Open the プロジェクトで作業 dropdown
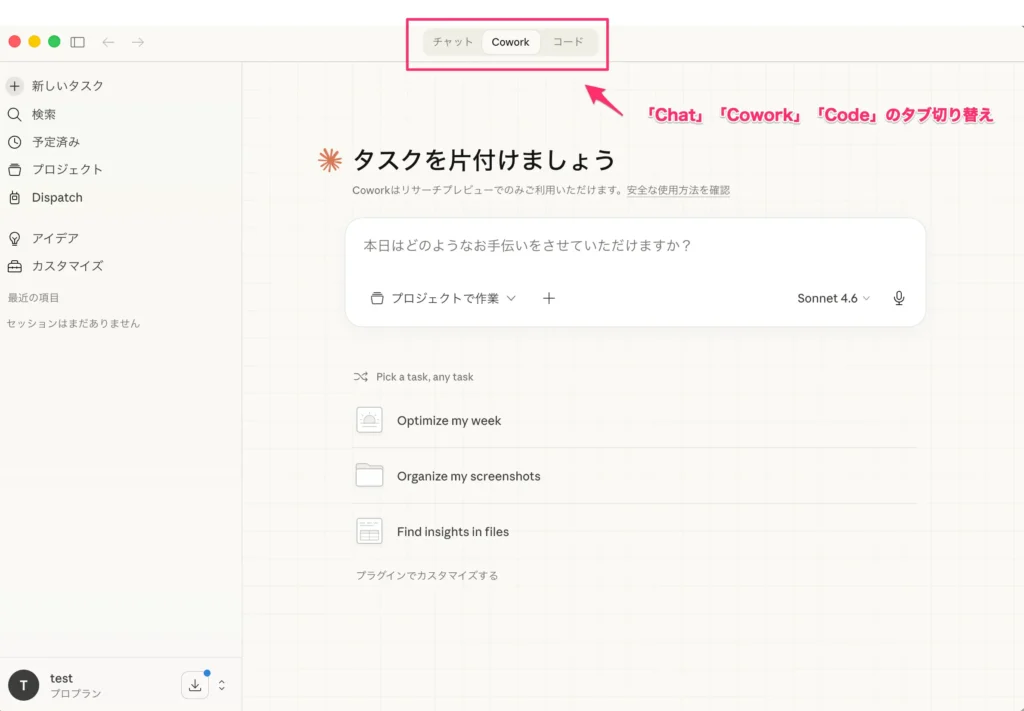Viewport: 1024px width, 711px height. click(443, 297)
